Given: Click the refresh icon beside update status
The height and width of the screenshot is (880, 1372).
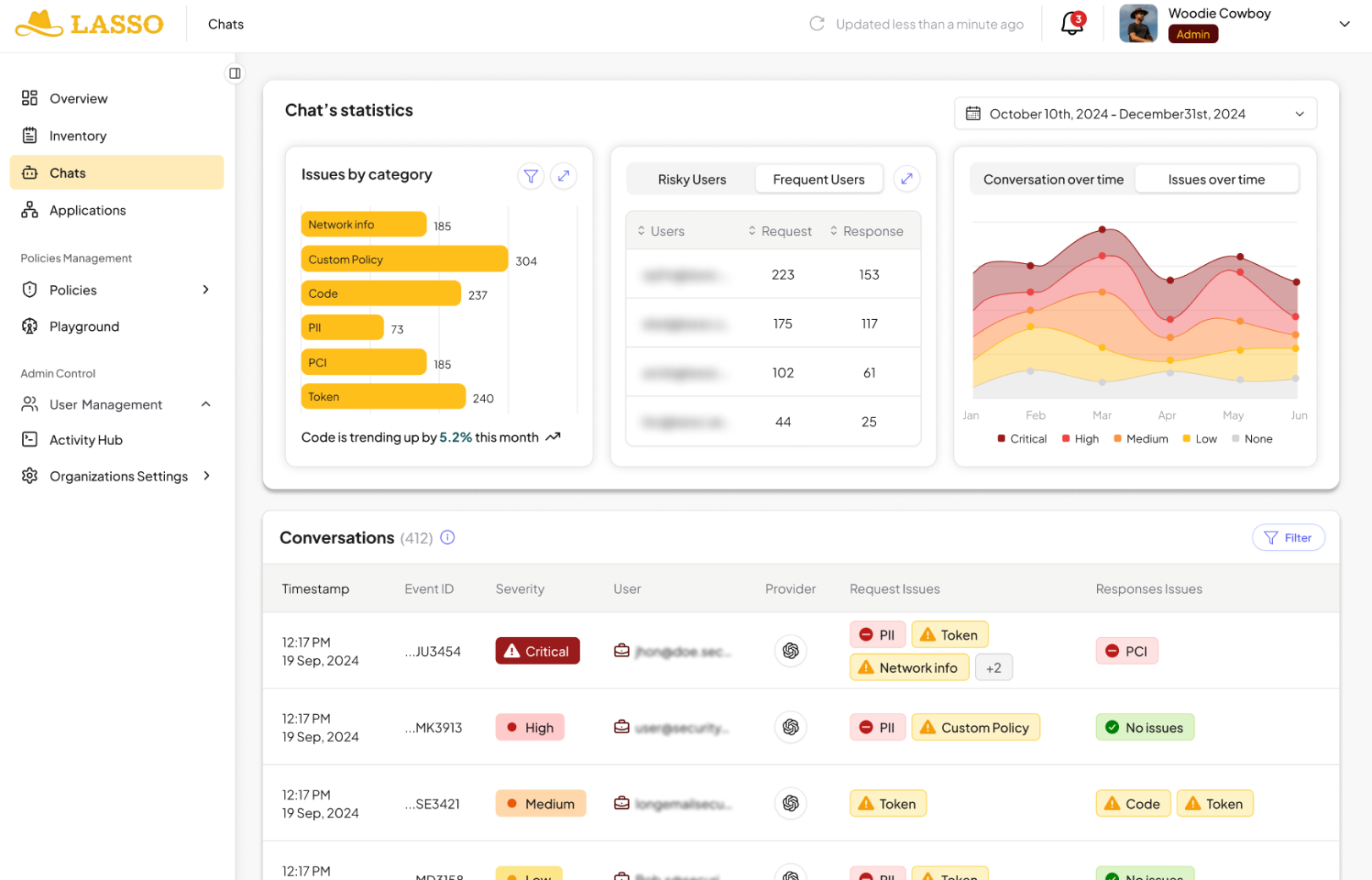Looking at the screenshot, I should [x=817, y=24].
